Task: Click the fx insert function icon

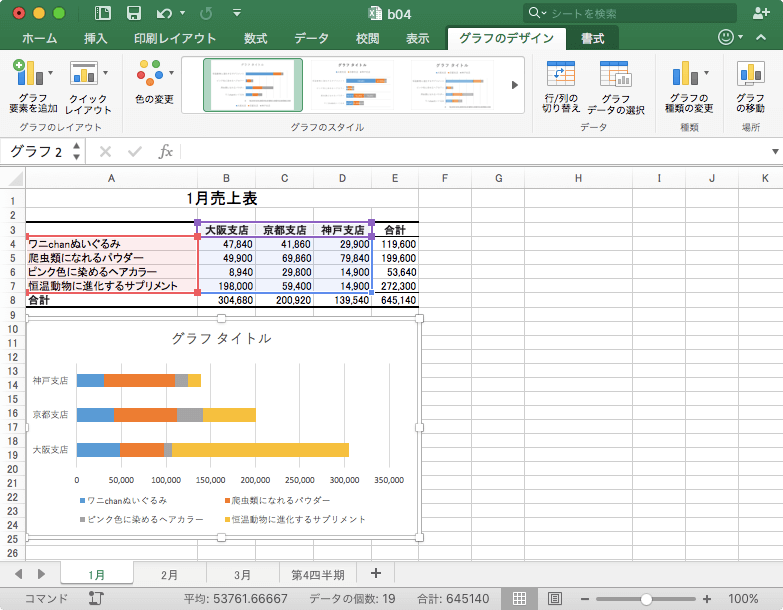Action: (165, 151)
